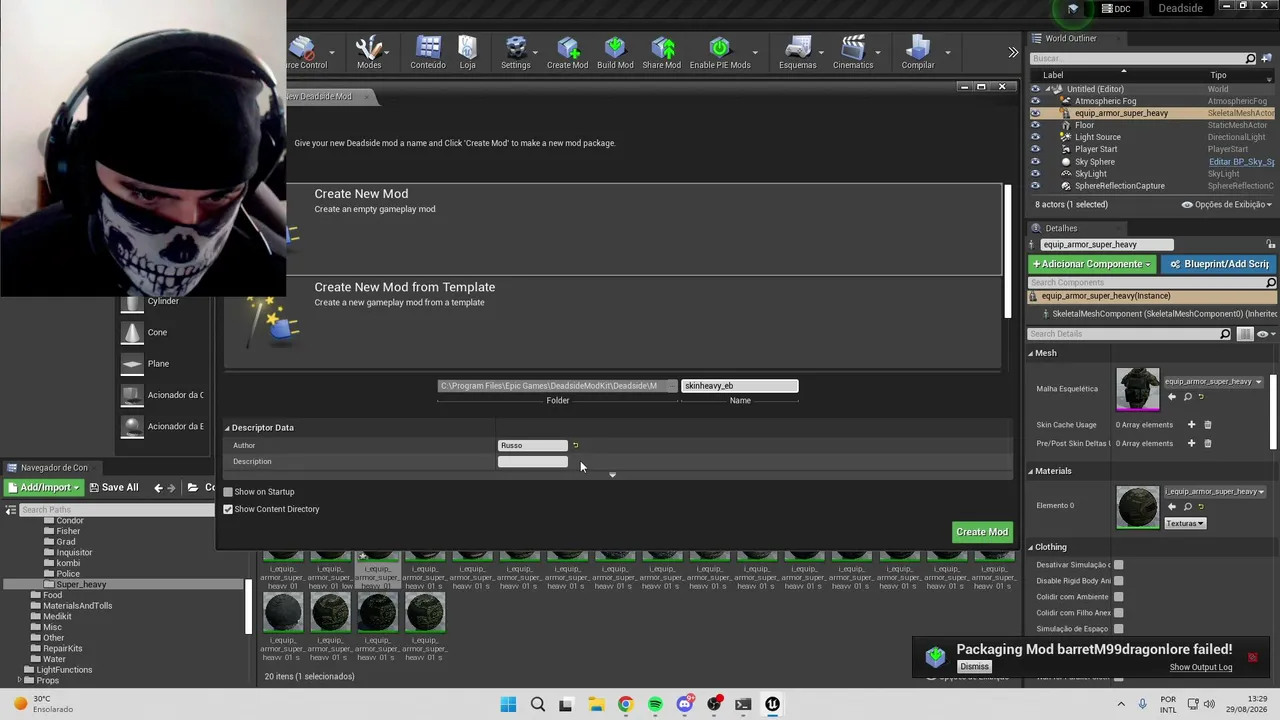Click the Create Mod button in dialog
Screen dimensions: 1280x720
click(x=982, y=532)
